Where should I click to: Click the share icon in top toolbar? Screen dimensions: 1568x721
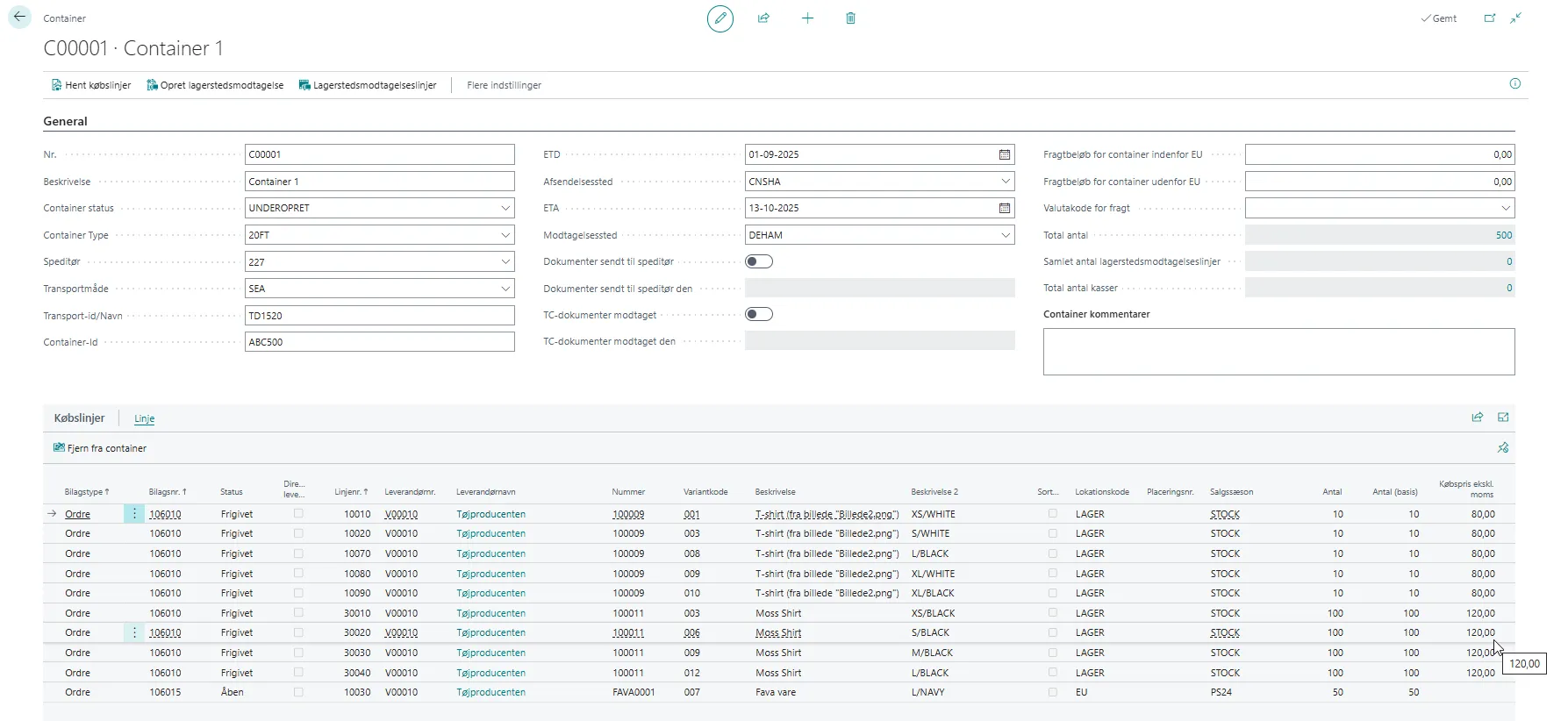[x=763, y=18]
